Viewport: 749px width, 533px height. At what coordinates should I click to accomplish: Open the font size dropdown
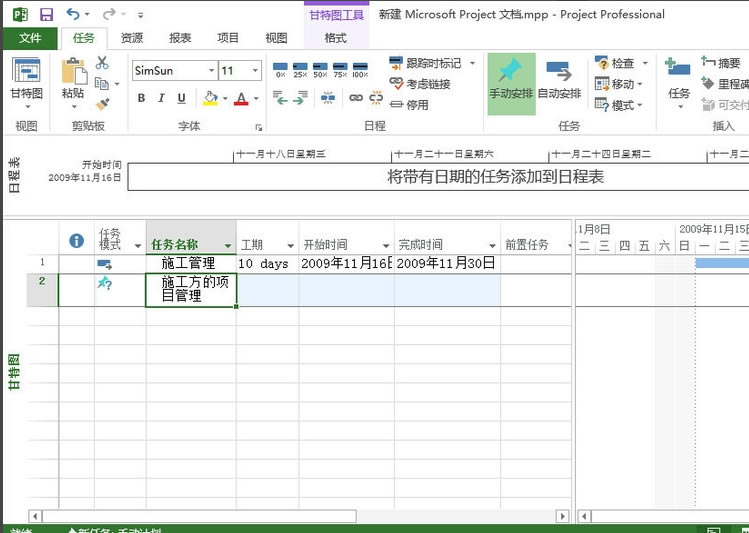pyautogui.click(x=256, y=71)
